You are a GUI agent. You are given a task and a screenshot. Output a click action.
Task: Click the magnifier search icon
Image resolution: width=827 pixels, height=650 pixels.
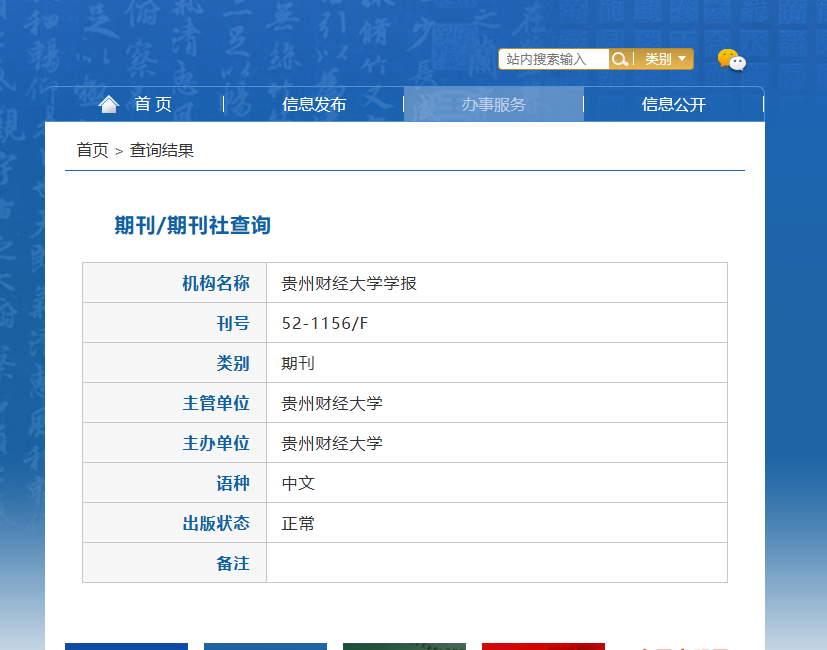tap(620, 59)
